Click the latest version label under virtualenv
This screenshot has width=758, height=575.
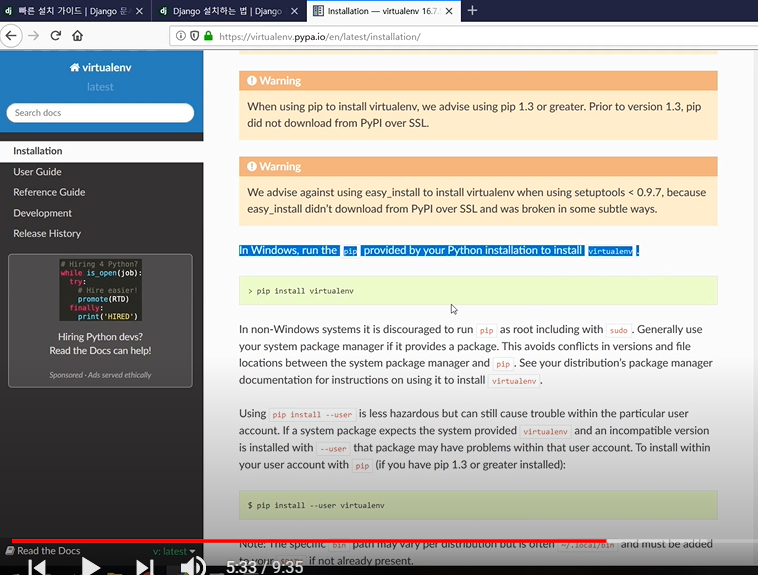coord(100,87)
